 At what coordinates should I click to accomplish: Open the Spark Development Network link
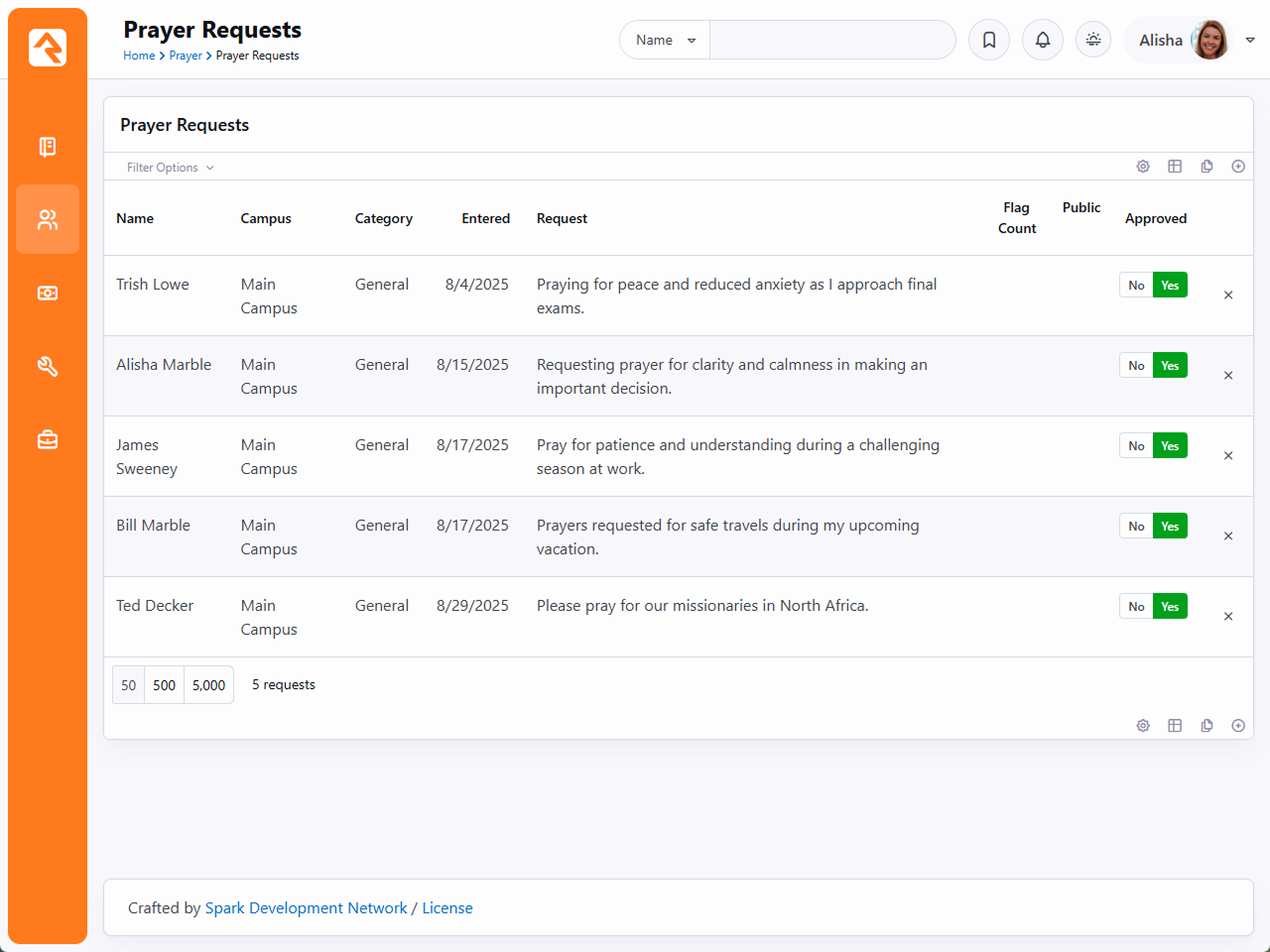pyautogui.click(x=306, y=908)
